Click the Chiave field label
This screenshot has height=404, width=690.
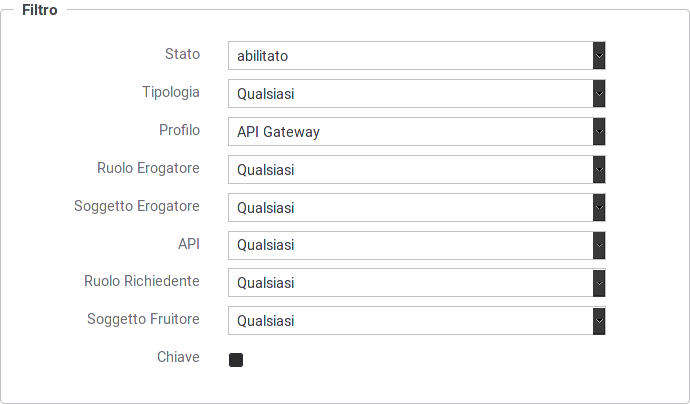pyautogui.click(x=178, y=357)
